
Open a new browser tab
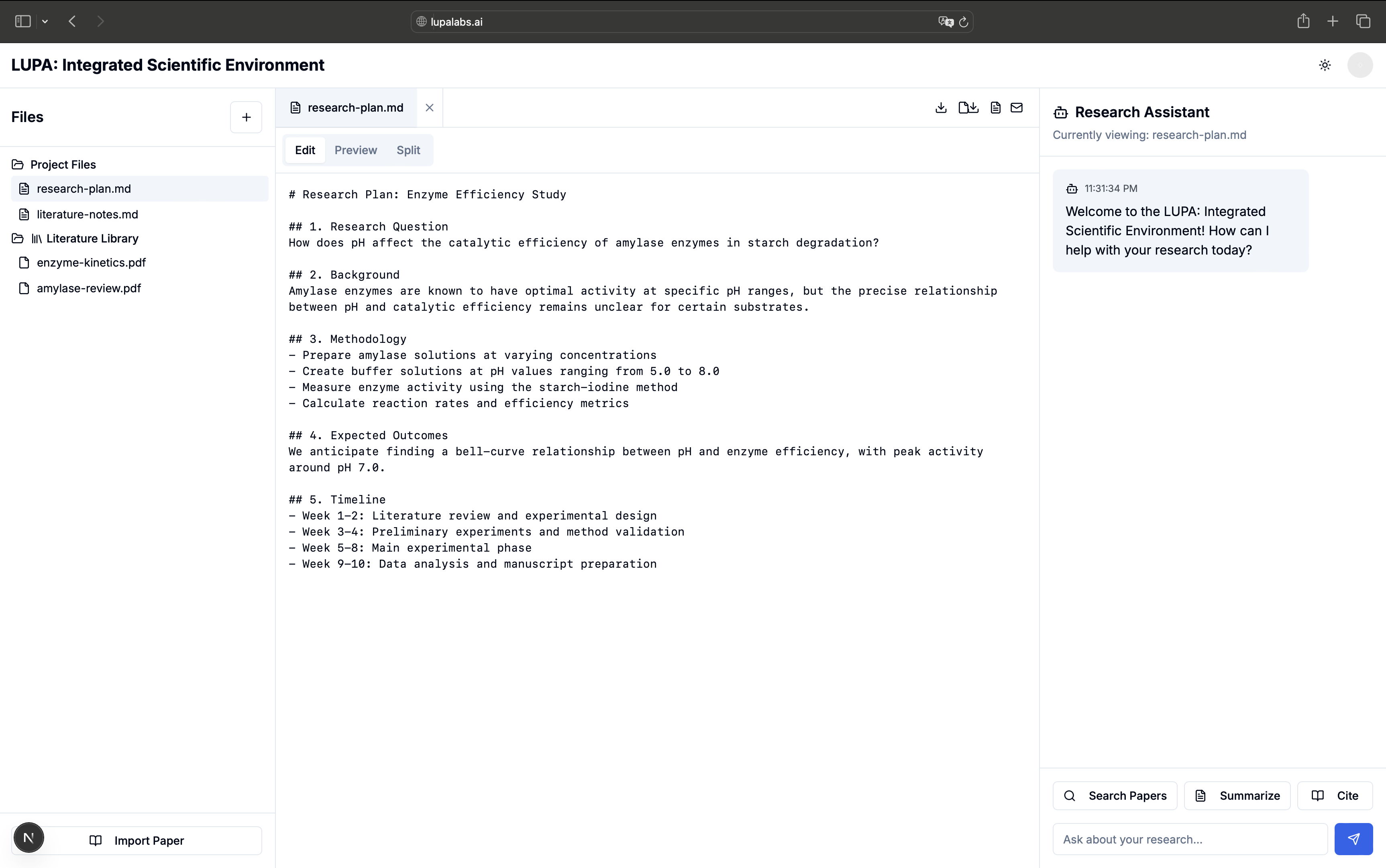1333,21
